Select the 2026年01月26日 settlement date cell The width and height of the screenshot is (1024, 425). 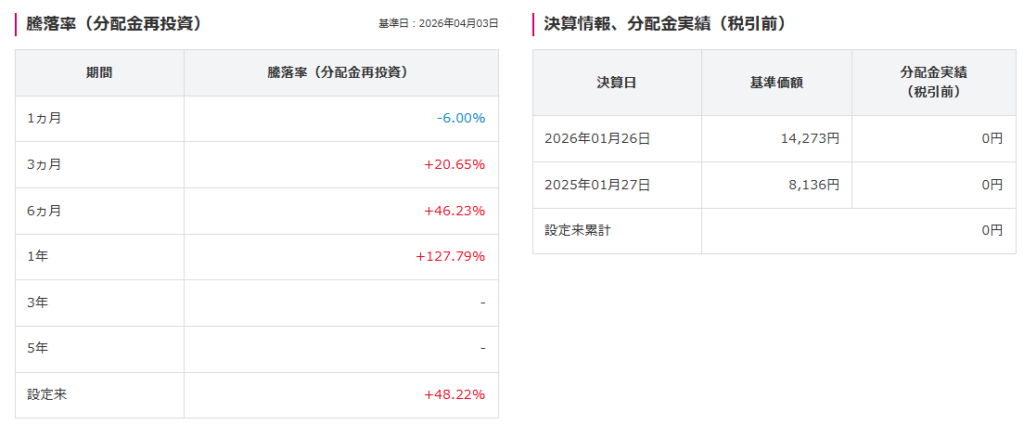coord(597,139)
